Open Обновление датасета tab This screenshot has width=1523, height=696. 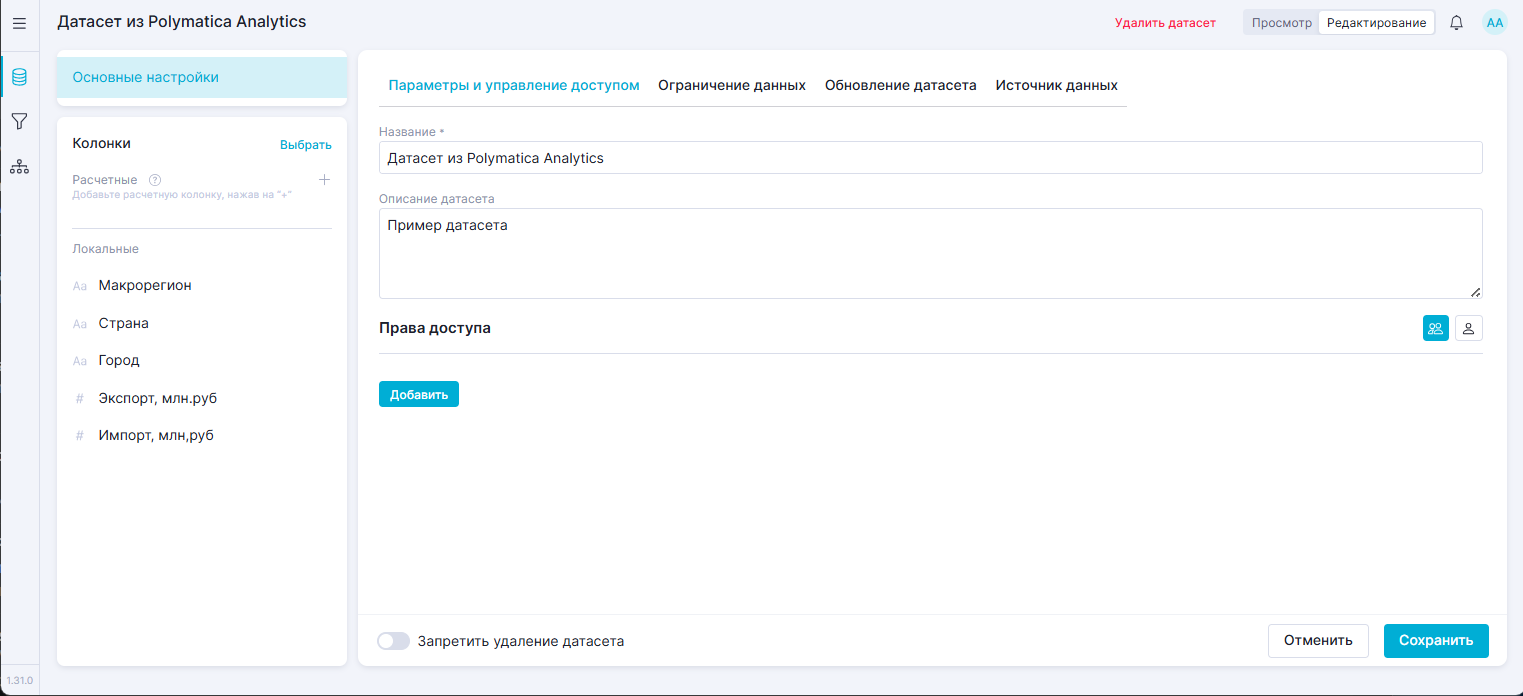900,86
